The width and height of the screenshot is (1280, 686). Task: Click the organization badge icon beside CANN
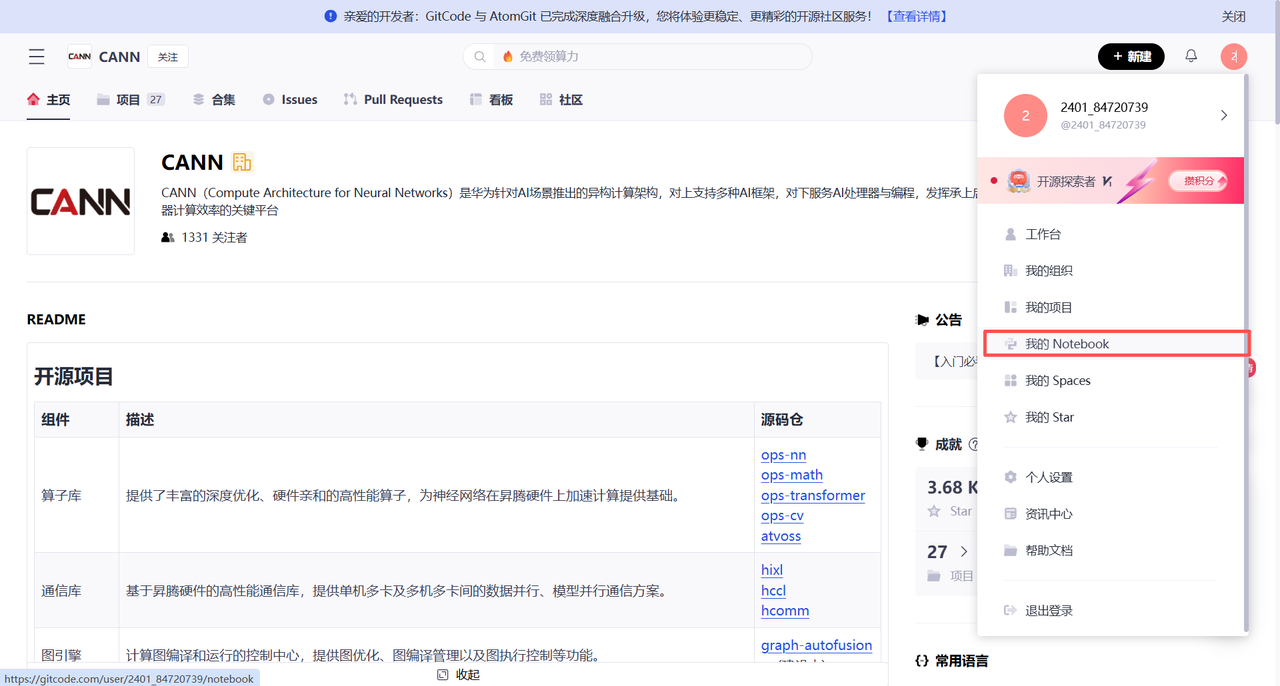tap(242, 162)
